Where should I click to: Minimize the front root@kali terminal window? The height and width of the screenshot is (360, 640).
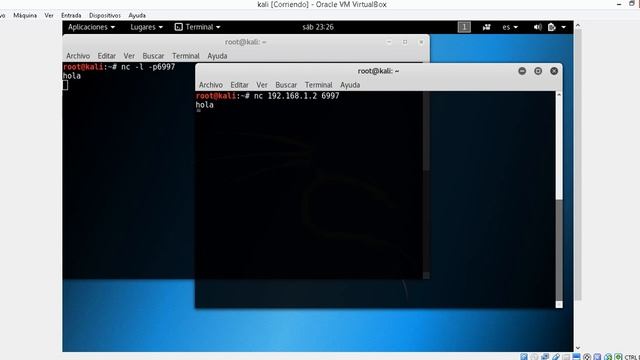(522, 71)
